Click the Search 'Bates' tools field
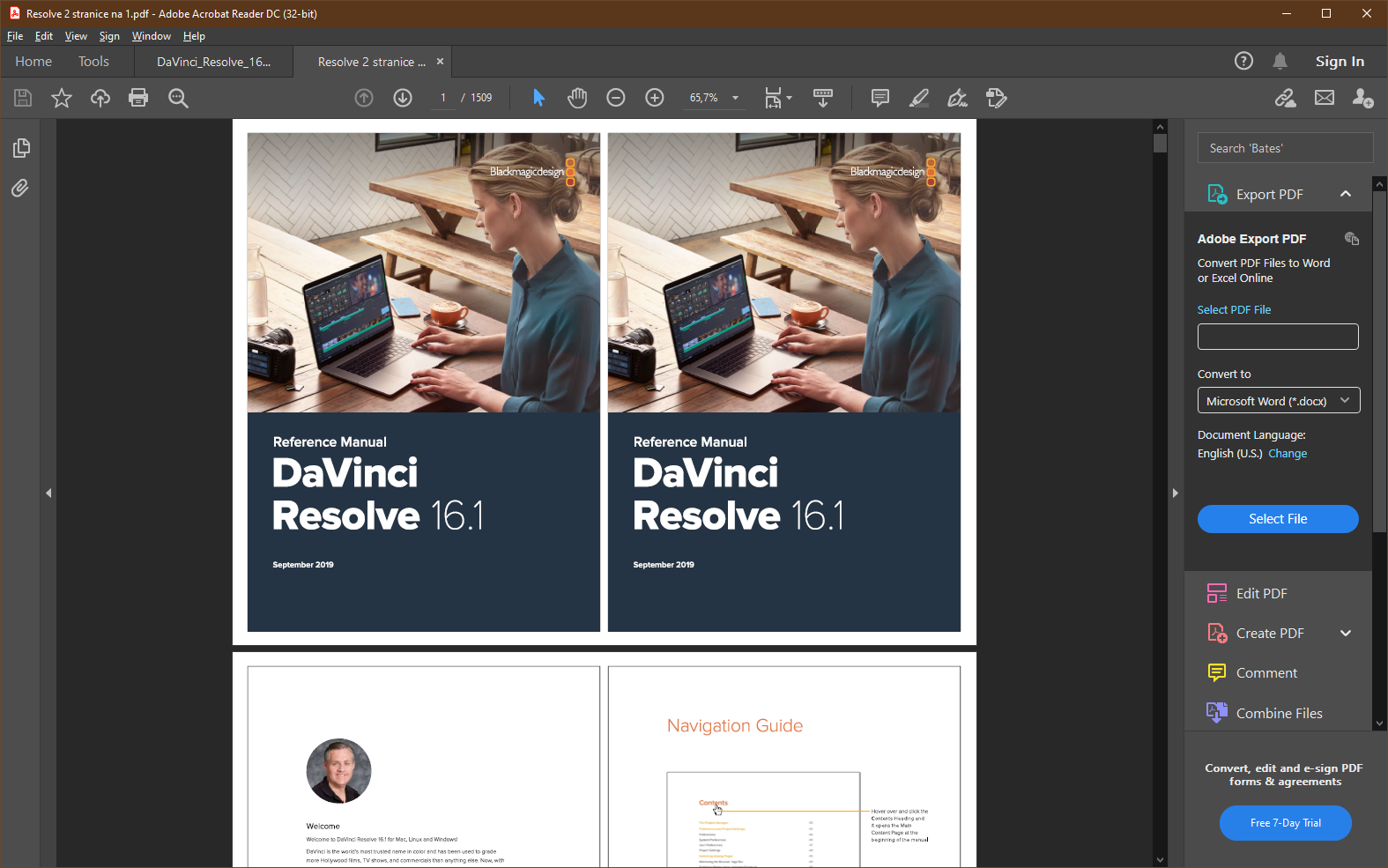 coord(1285,148)
